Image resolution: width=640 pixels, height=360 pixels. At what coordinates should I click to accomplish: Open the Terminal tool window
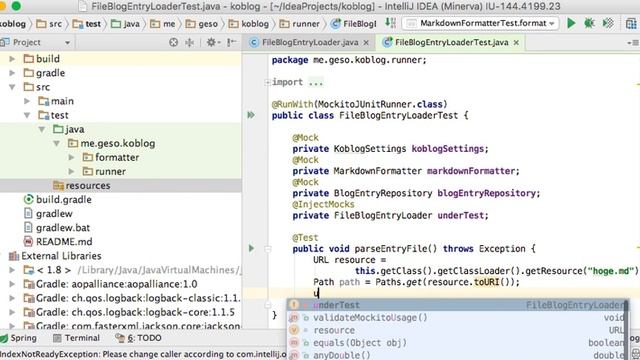pyautogui.click(x=77, y=338)
